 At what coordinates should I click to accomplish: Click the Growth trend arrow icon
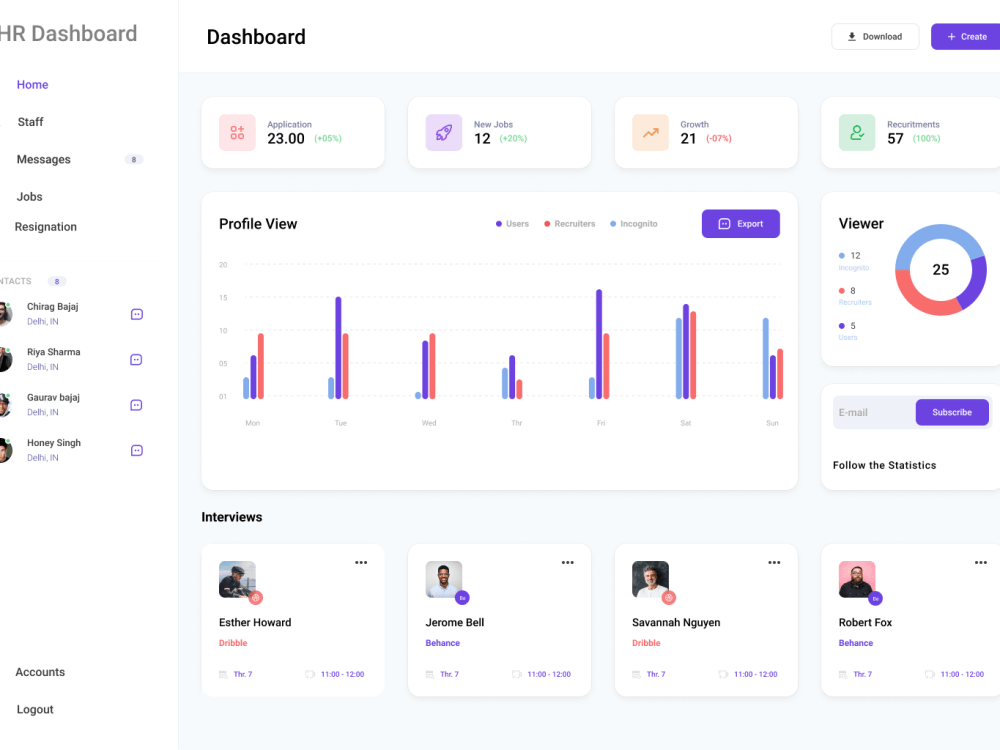pyautogui.click(x=651, y=133)
